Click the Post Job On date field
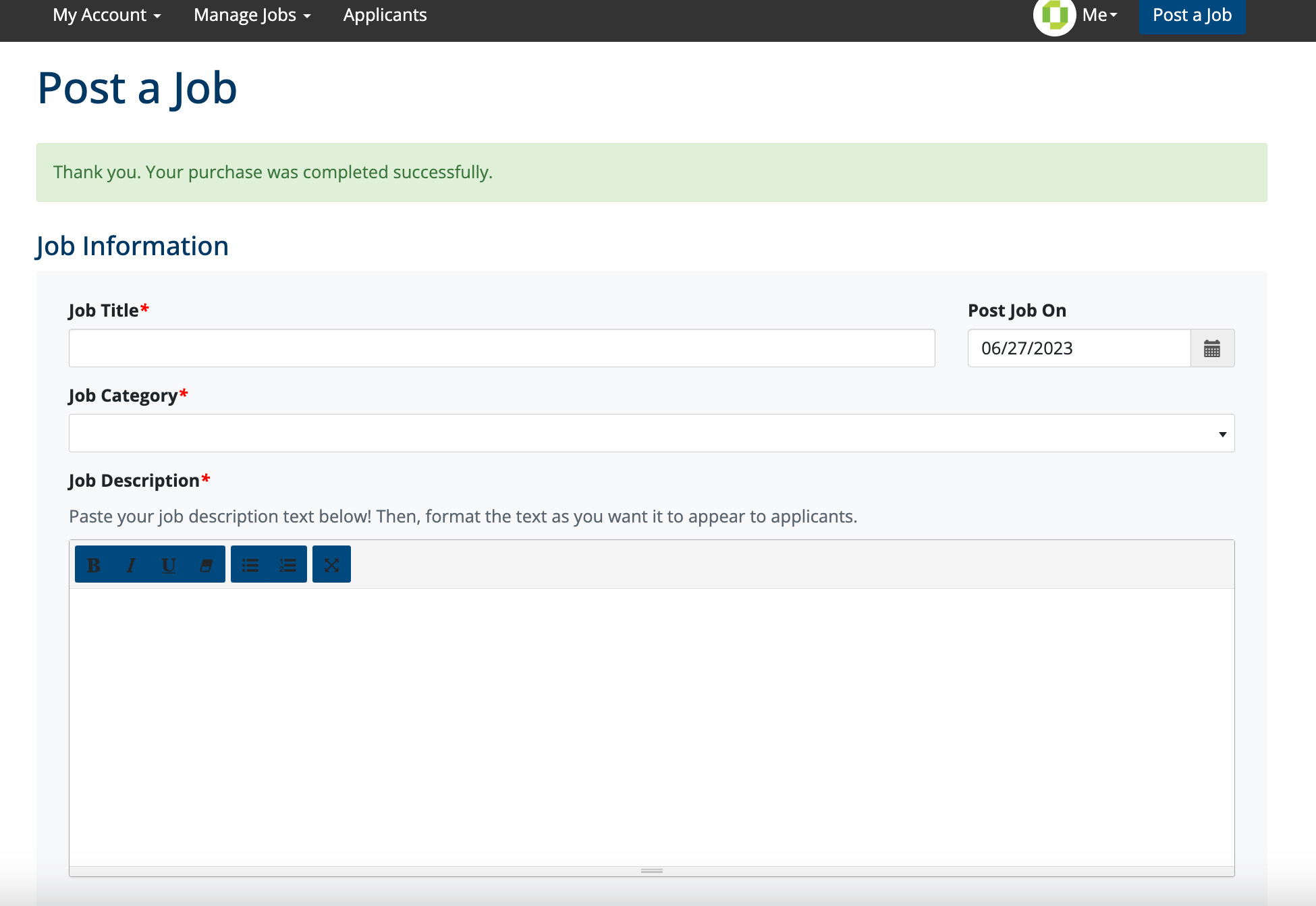 click(x=1079, y=348)
